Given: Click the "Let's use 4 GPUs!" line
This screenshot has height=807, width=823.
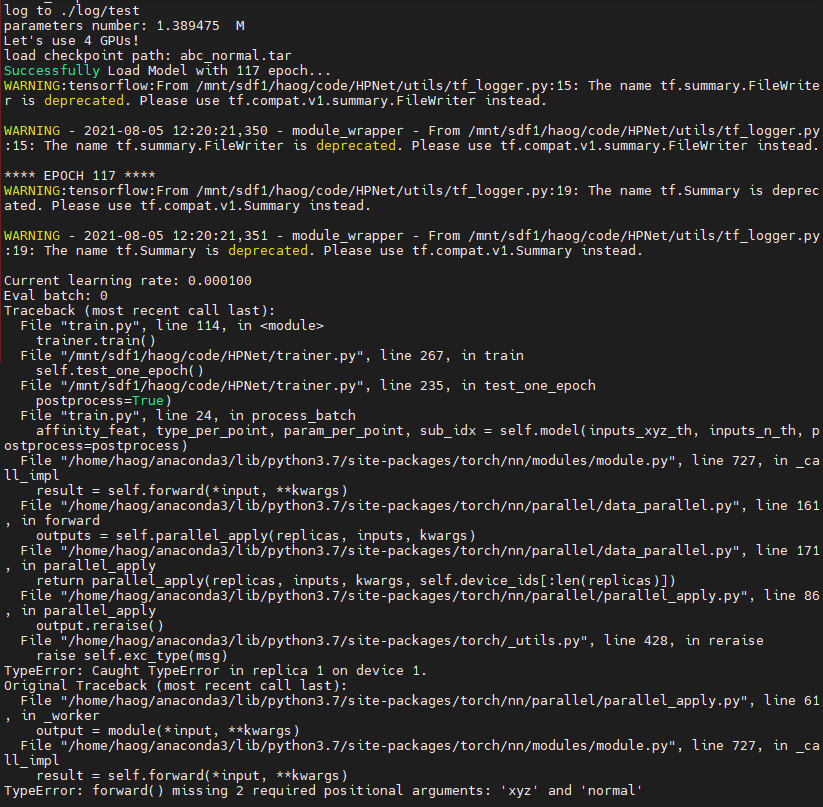Looking at the screenshot, I should click(72, 40).
